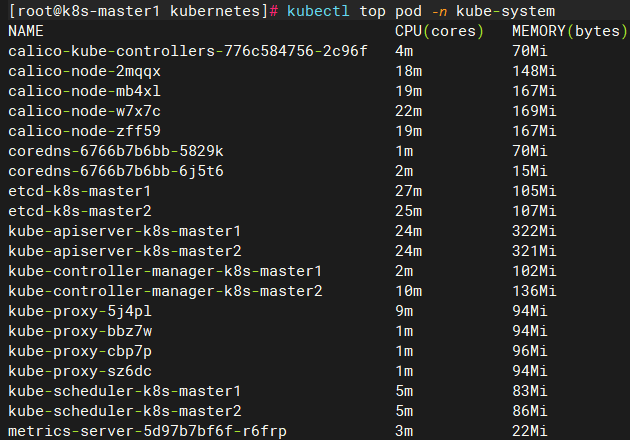
Task: Click the 136Mi memory value
Action: tap(534, 291)
